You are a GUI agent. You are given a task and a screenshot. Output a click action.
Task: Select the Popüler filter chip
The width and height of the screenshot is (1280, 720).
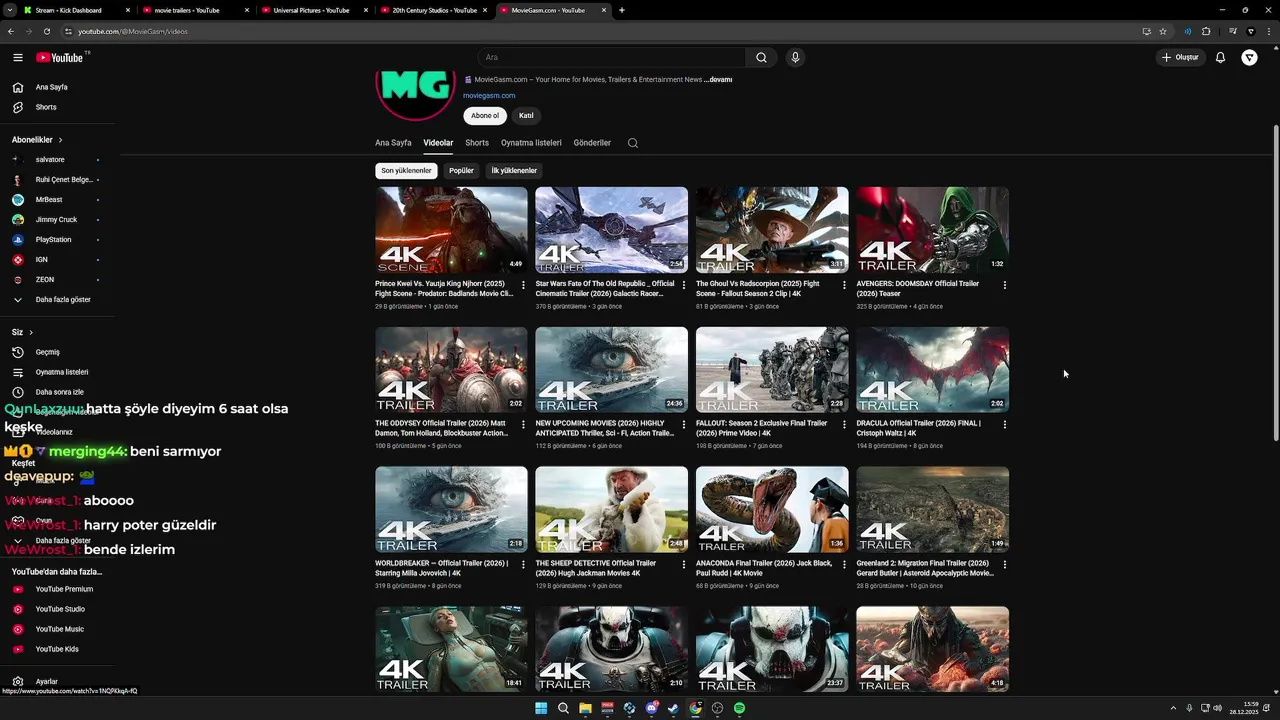click(461, 171)
